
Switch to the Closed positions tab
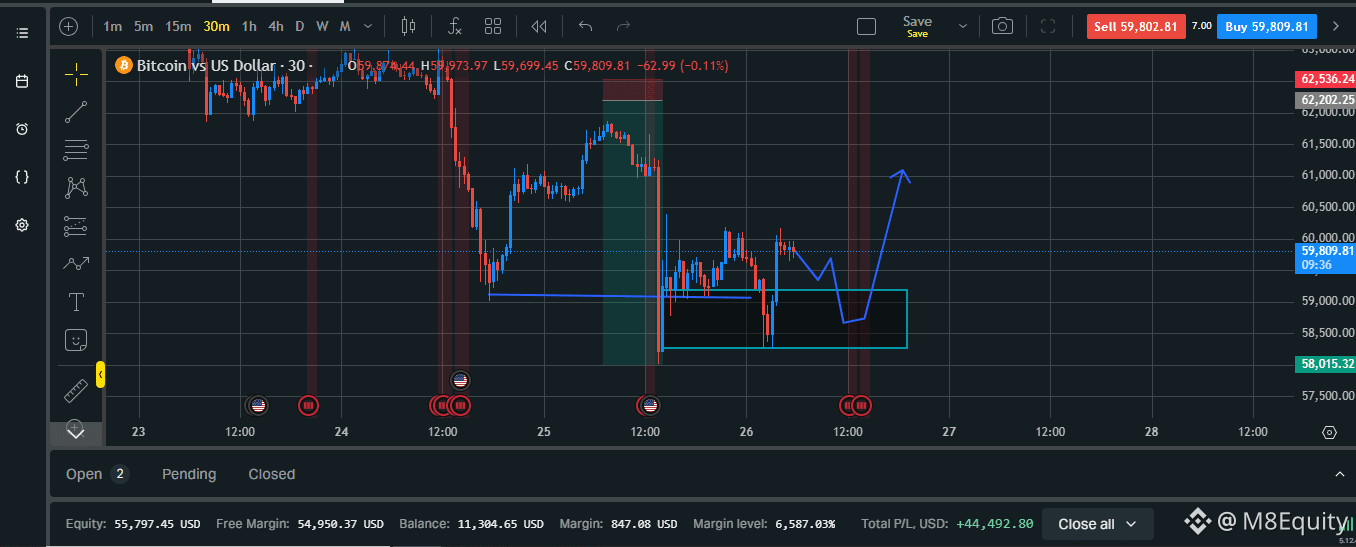click(x=272, y=474)
